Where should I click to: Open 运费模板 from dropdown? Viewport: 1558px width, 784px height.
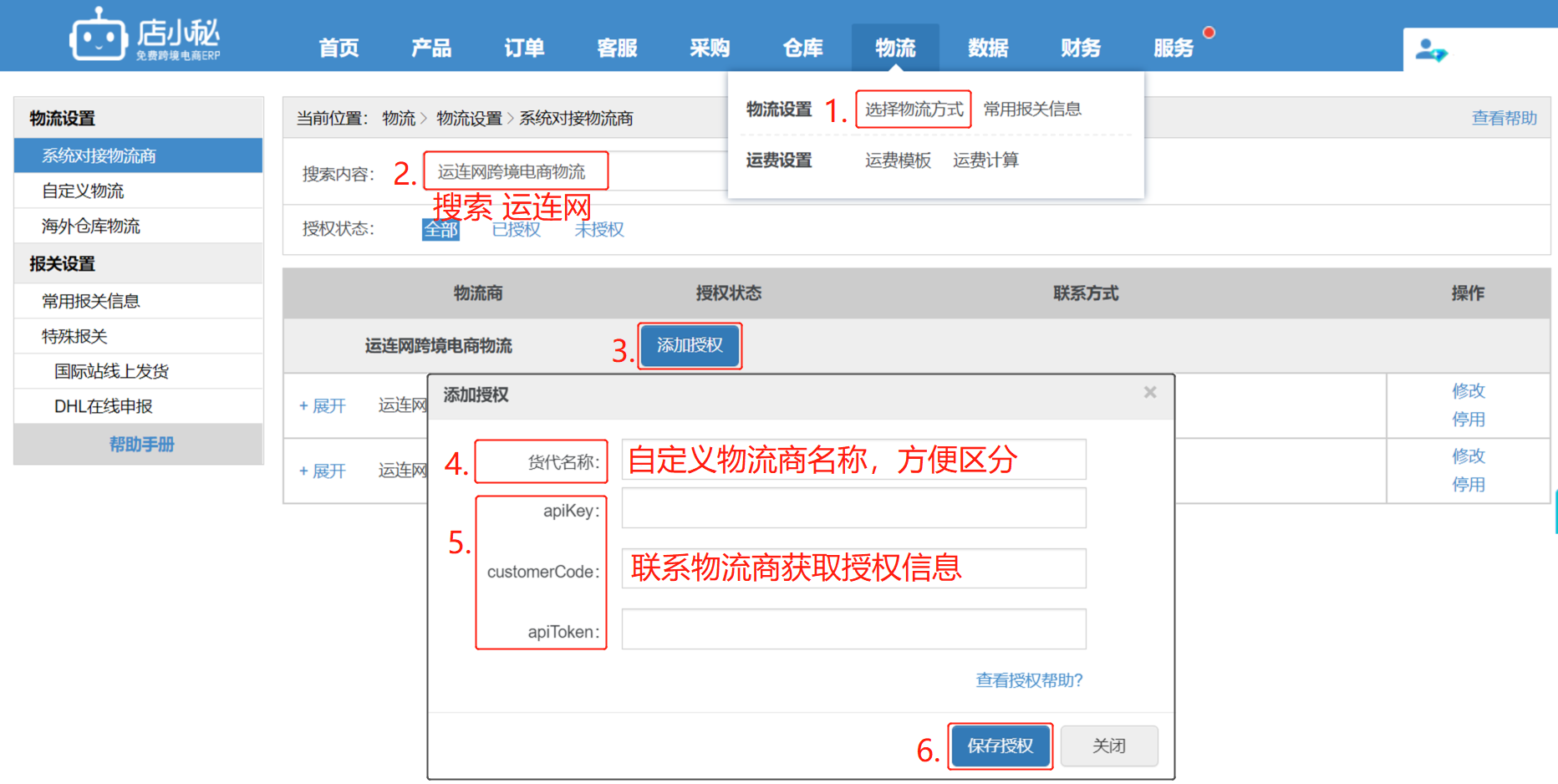(898, 160)
